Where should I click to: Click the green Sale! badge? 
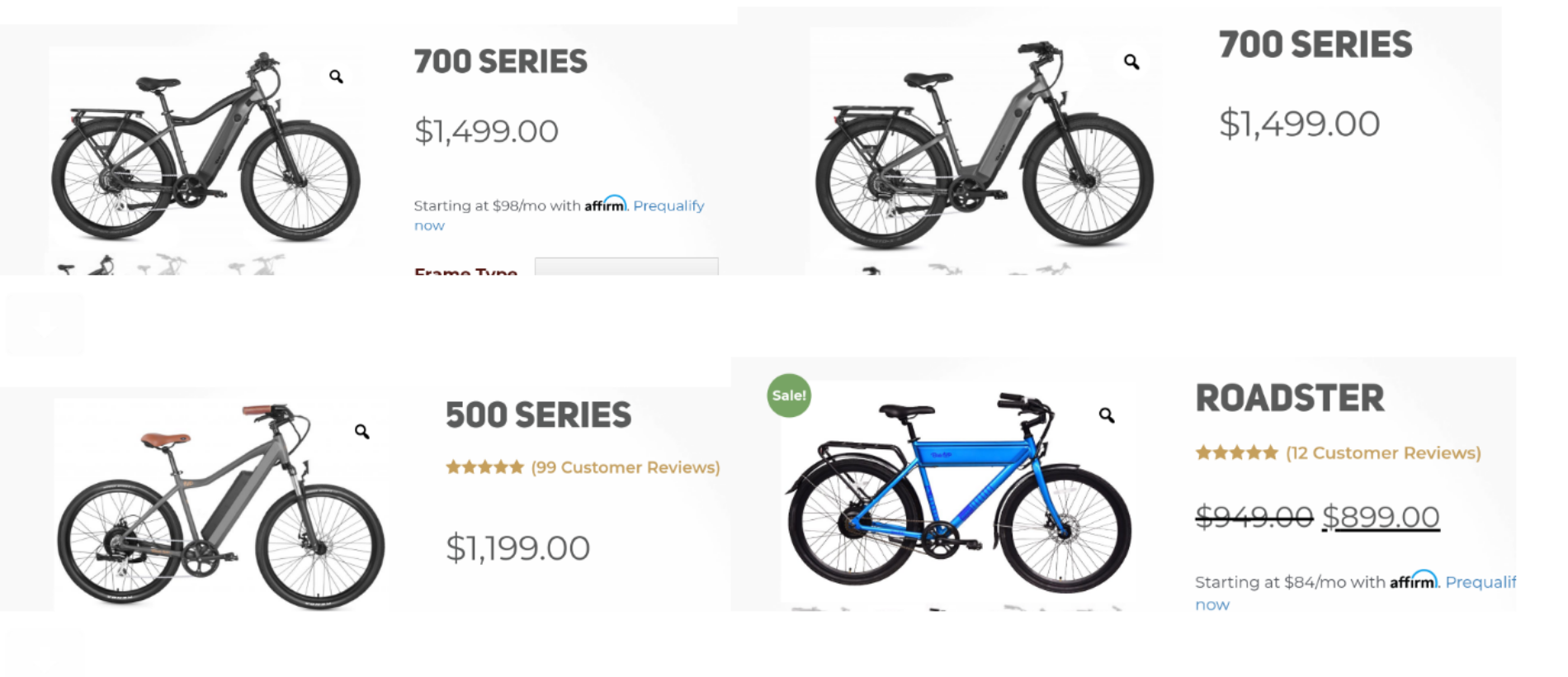click(789, 395)
